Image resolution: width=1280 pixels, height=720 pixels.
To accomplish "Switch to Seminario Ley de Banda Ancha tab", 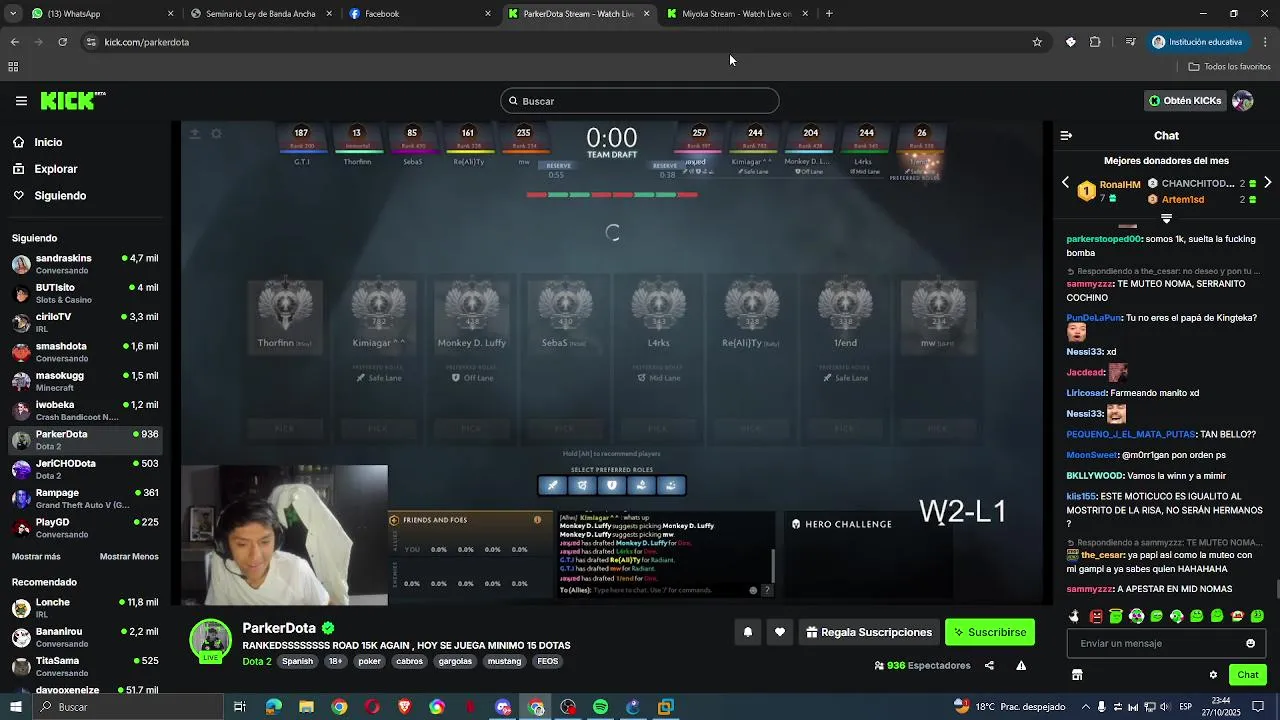I will pos(260,14).
